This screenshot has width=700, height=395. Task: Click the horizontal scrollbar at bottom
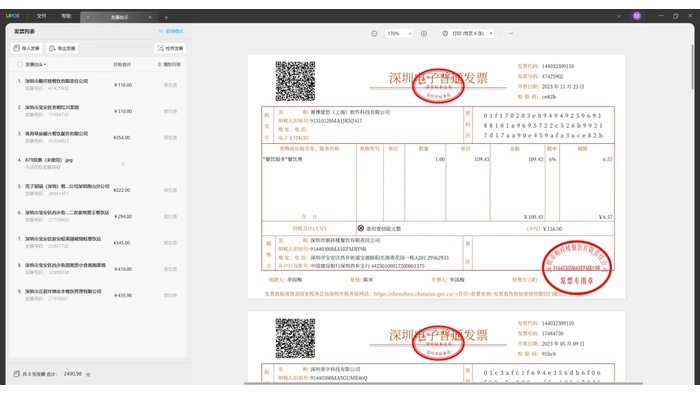[443, 383]
